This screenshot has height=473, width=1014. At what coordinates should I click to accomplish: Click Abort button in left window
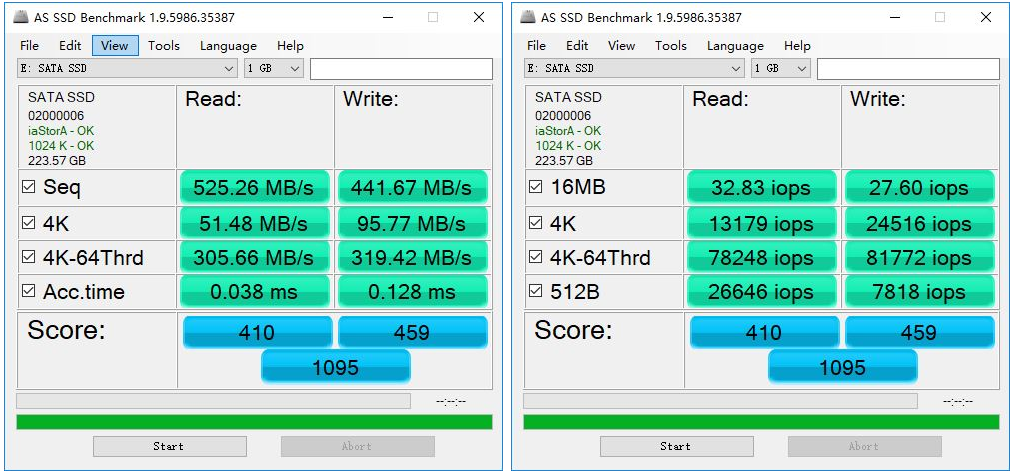pos(358,446)
